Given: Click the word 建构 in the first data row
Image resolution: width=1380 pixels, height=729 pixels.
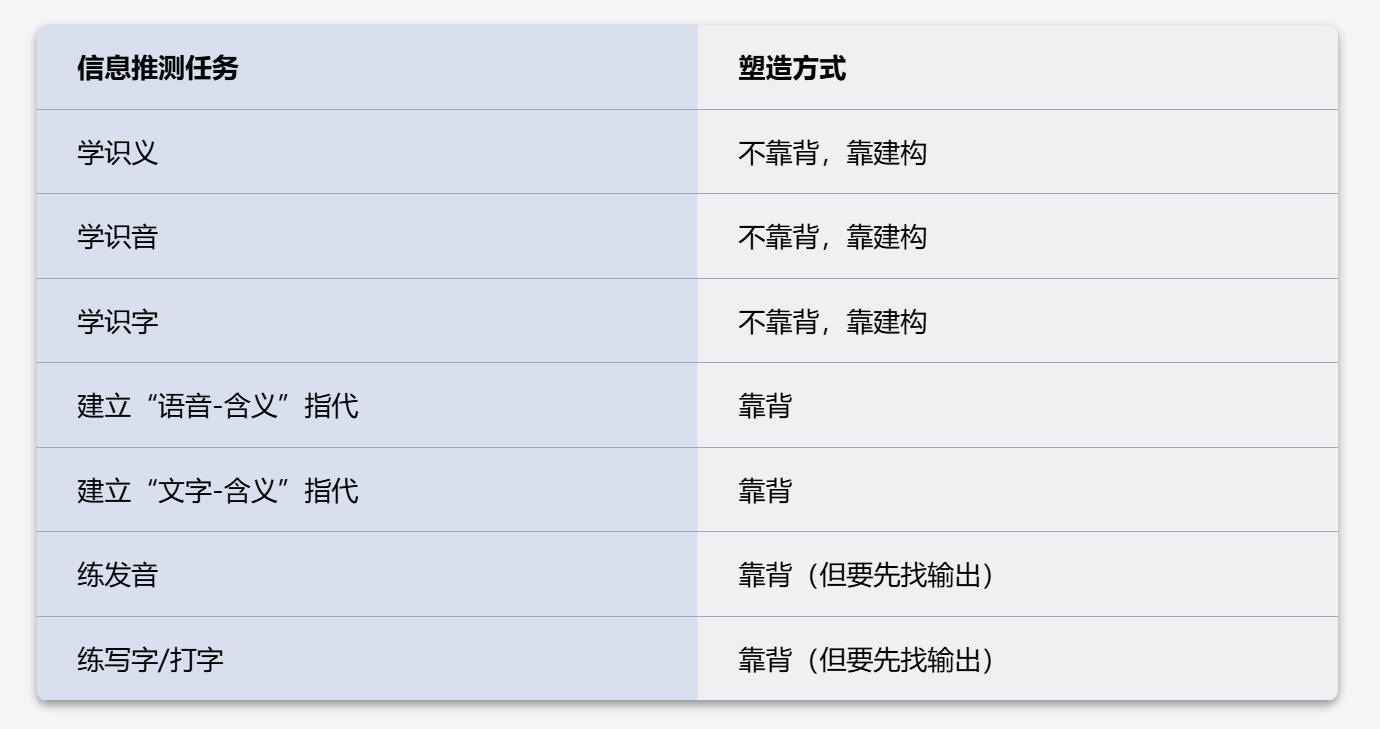Looking at the screenshot, I should [900, 153].
